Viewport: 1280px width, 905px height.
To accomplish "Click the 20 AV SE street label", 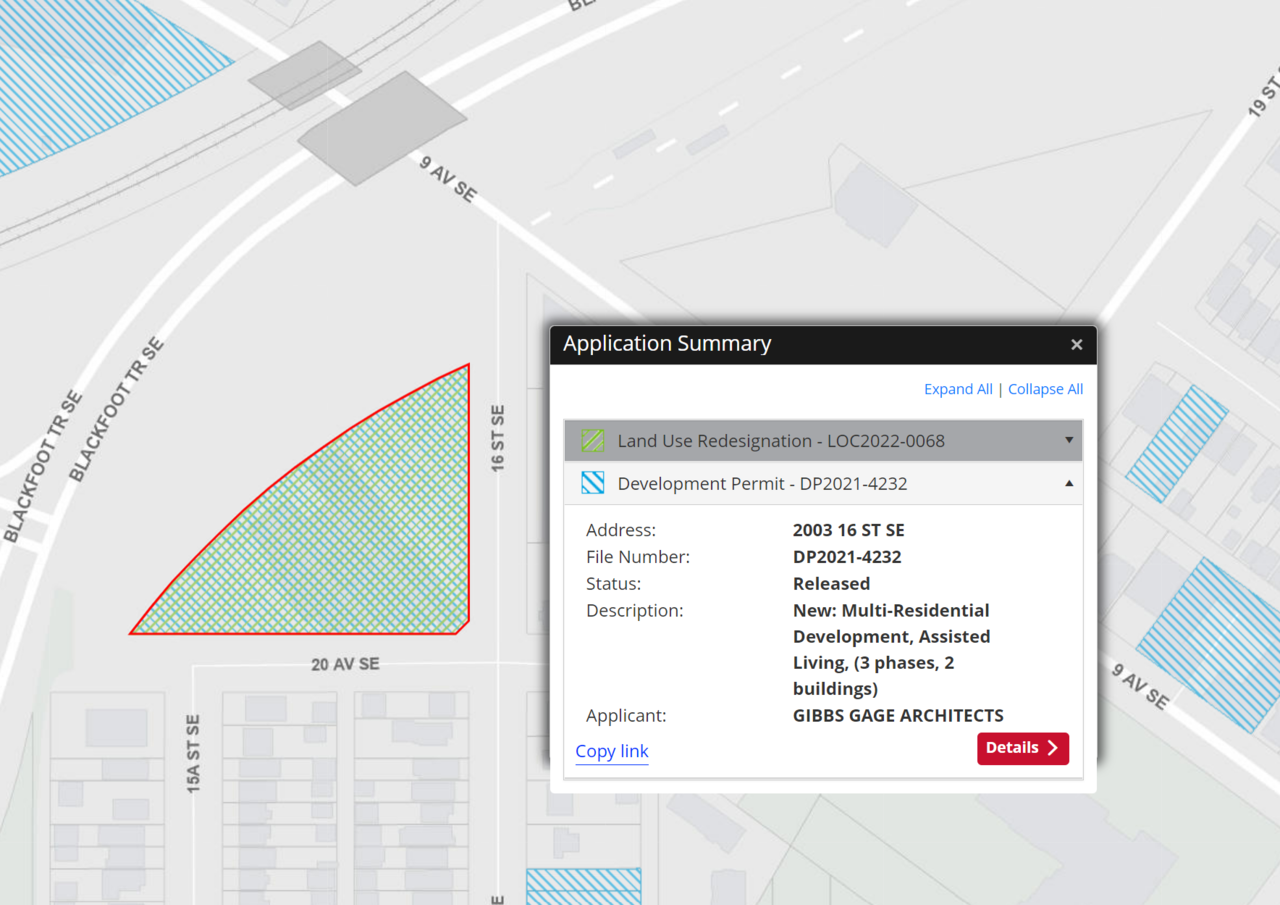I will [345, 664].
